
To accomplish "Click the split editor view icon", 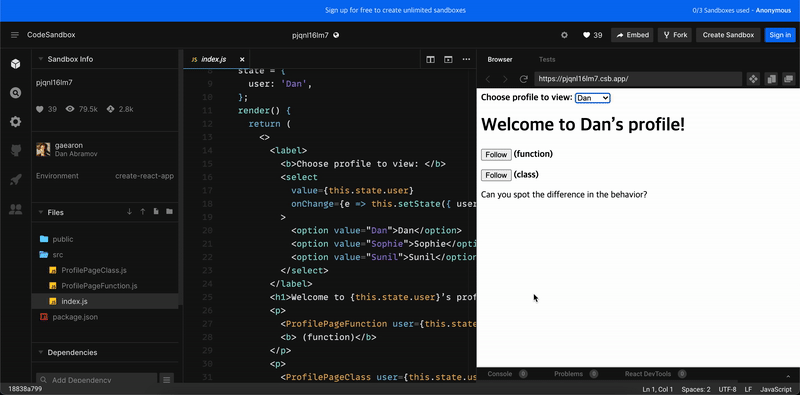I will [431, 60].
